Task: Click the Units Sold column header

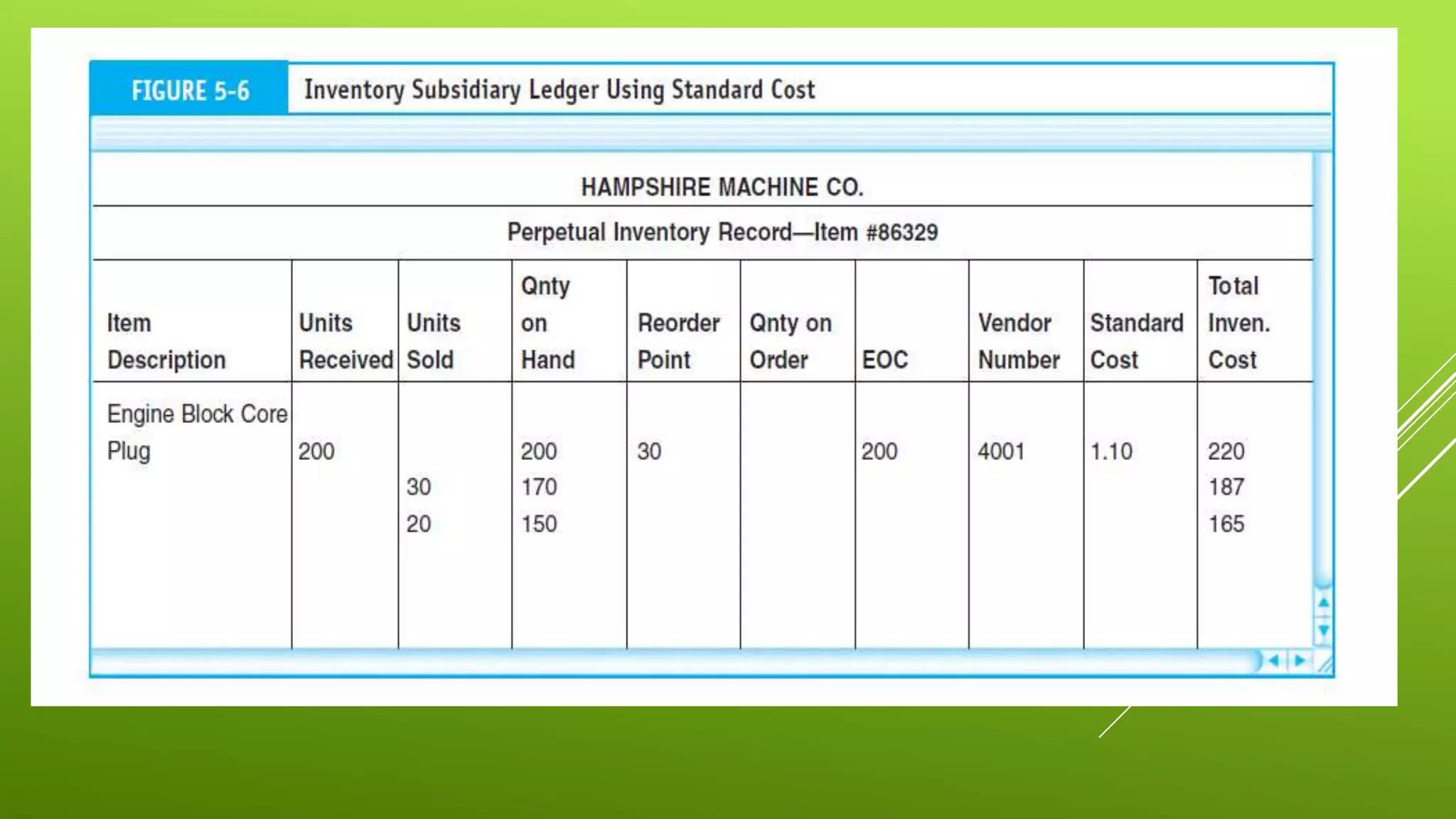Action: click(x=433, y=341)
